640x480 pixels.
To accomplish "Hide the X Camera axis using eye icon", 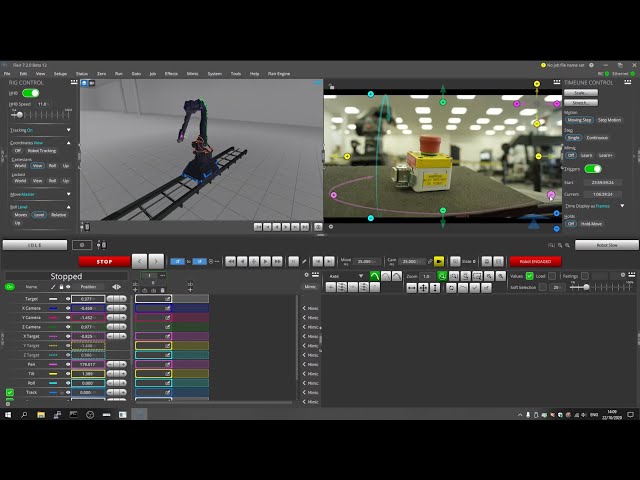I will pyautogui.click(x=68, y=308).
